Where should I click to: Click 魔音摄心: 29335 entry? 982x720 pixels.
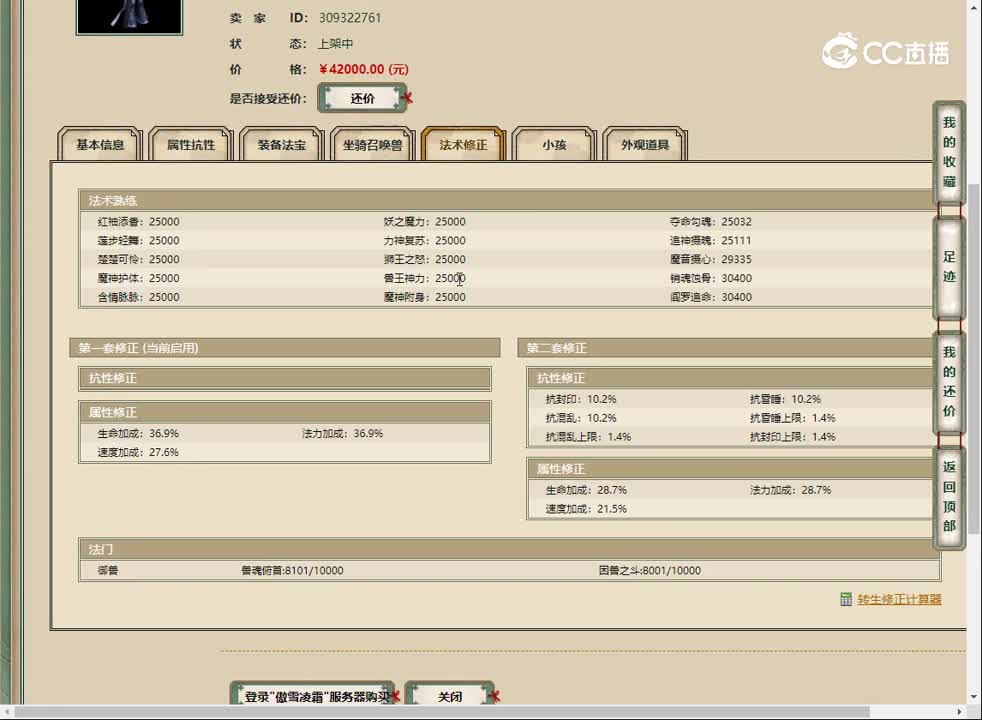point(711,259)
